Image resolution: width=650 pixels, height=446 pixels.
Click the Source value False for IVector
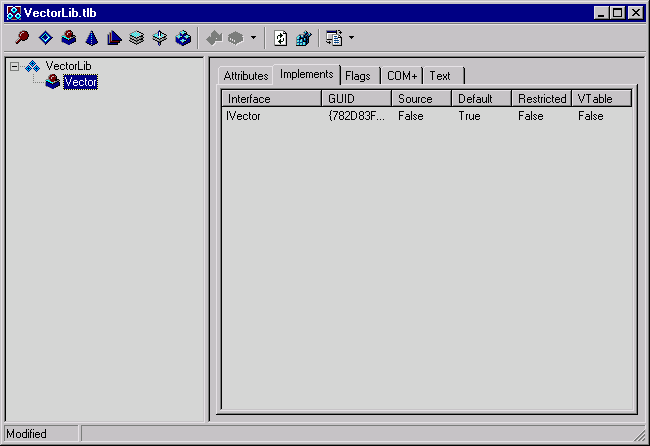point(411,116)
